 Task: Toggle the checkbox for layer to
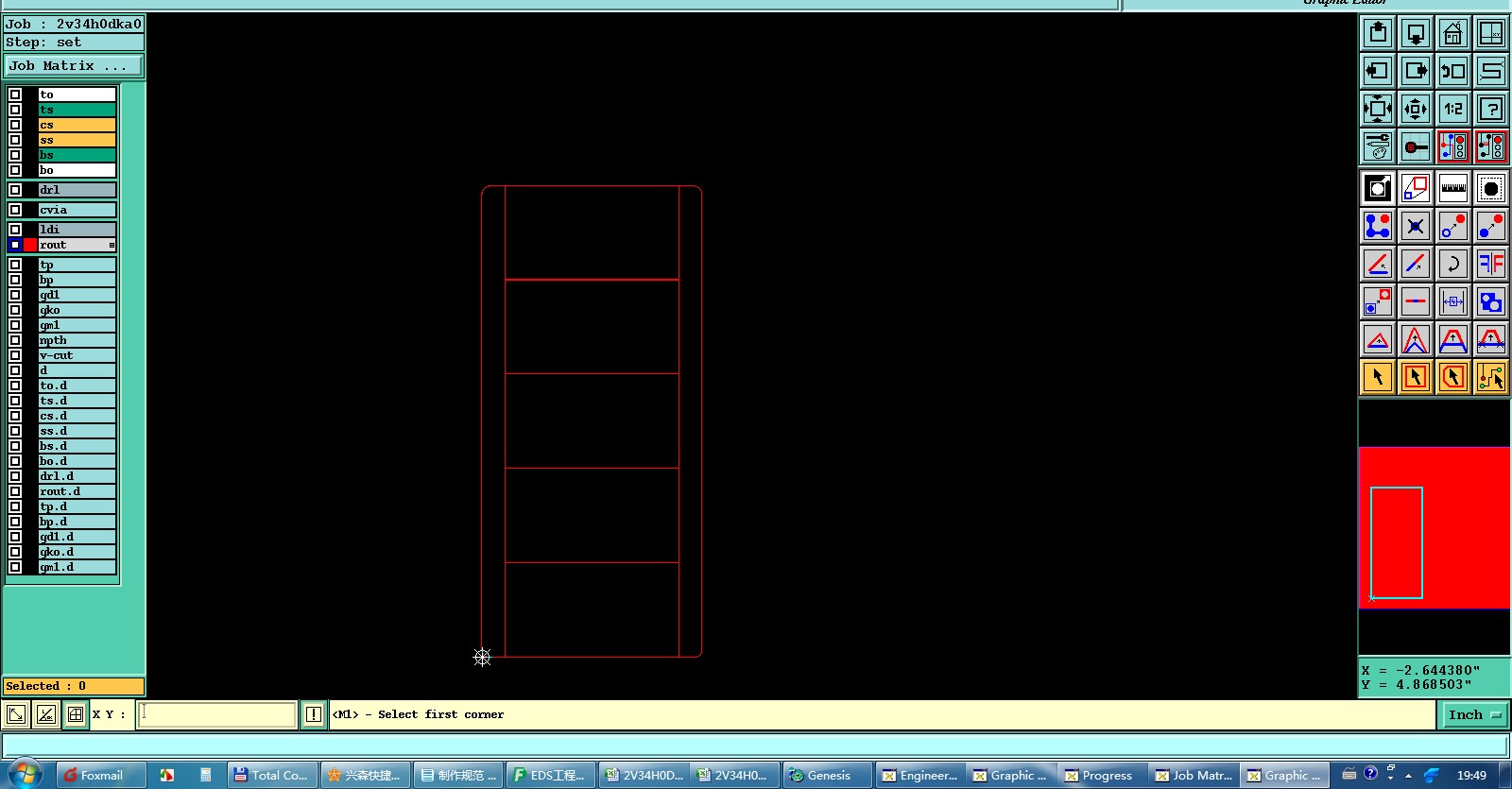pos(15,94)
